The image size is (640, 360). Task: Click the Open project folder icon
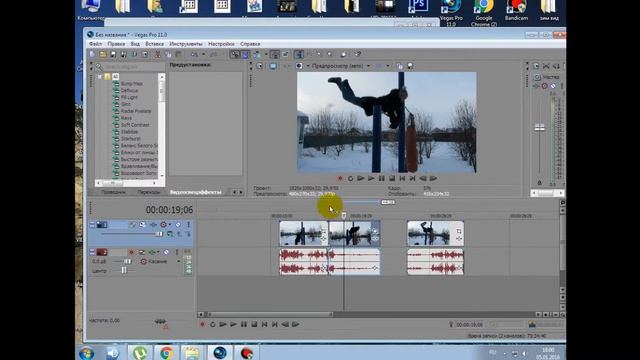pos(103,54)
